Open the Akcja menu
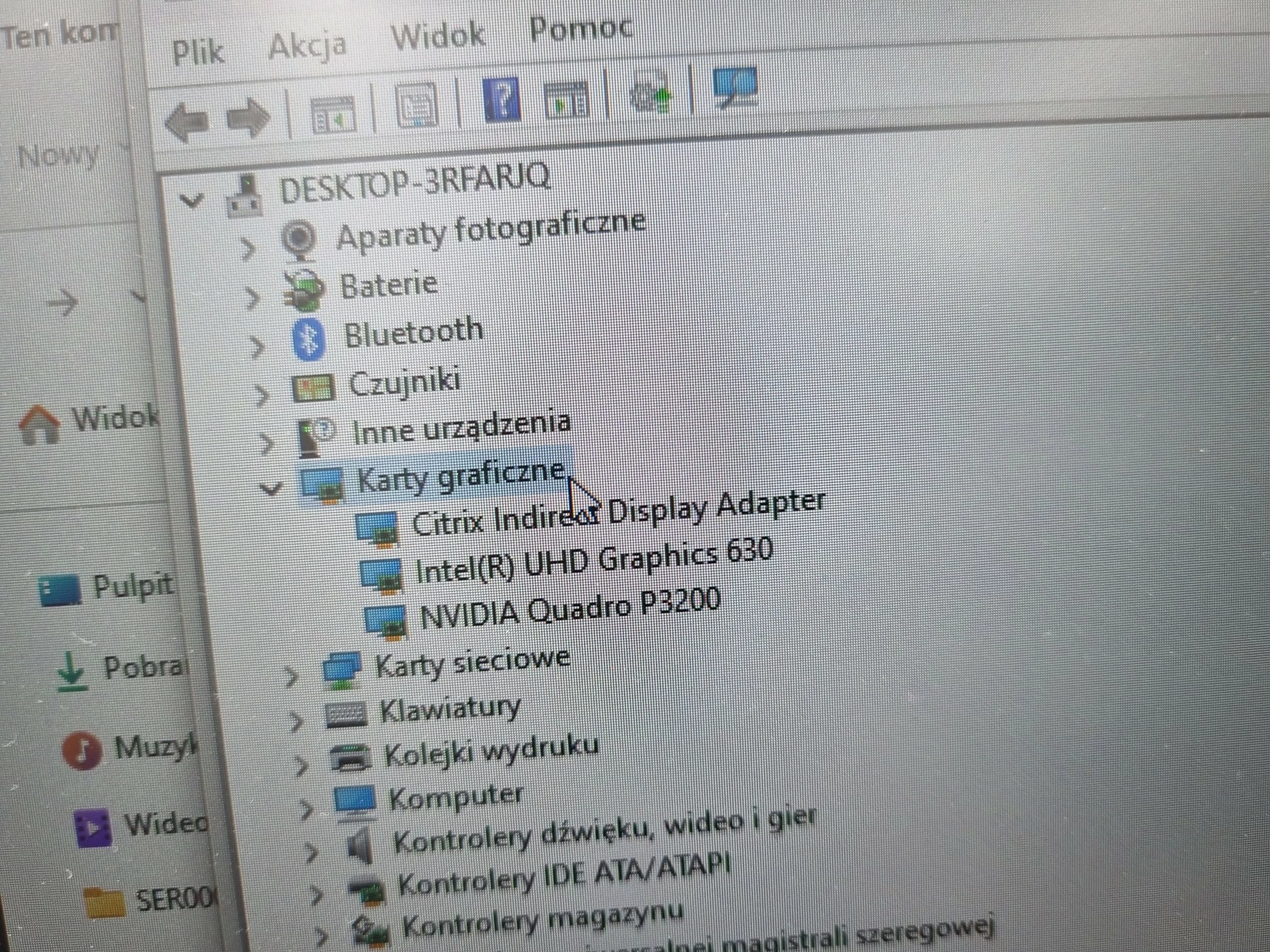This screenshot has height=952, width=1270. coord(308,46)
